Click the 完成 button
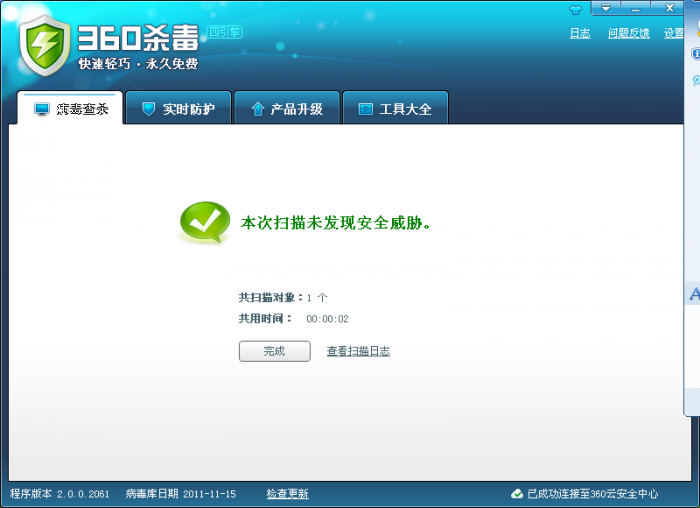 [275, 351]
